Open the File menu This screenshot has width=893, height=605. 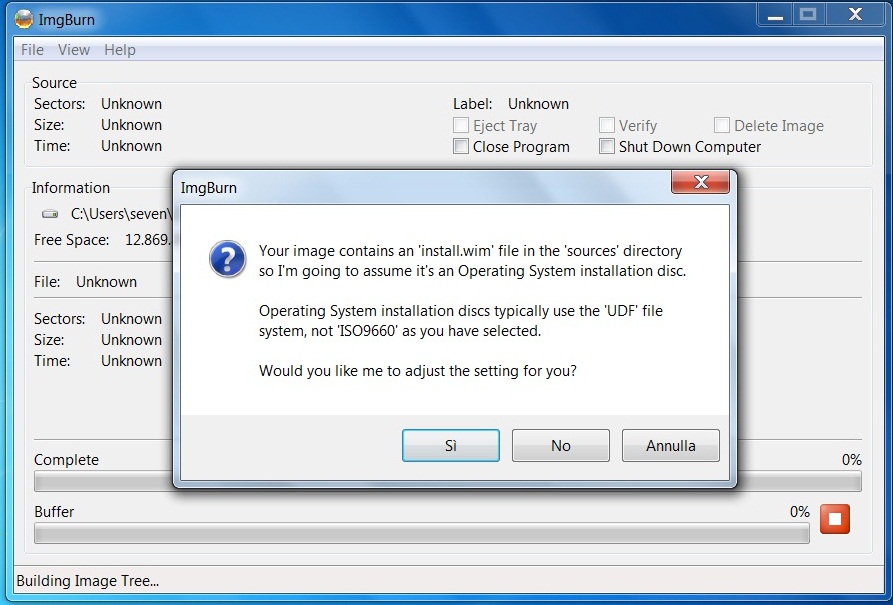click(32, 50)
